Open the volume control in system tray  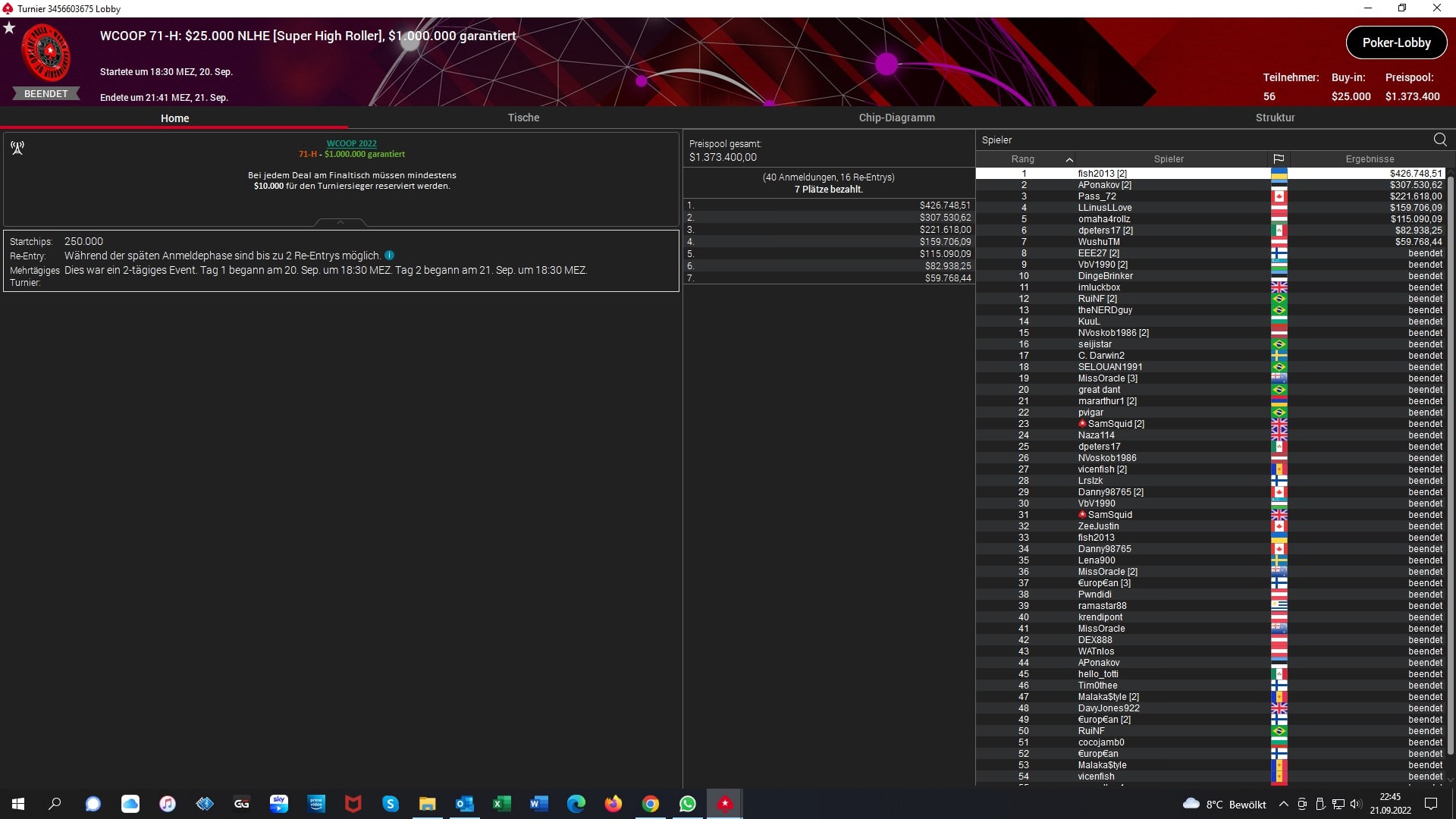[x=1356, y=804]
